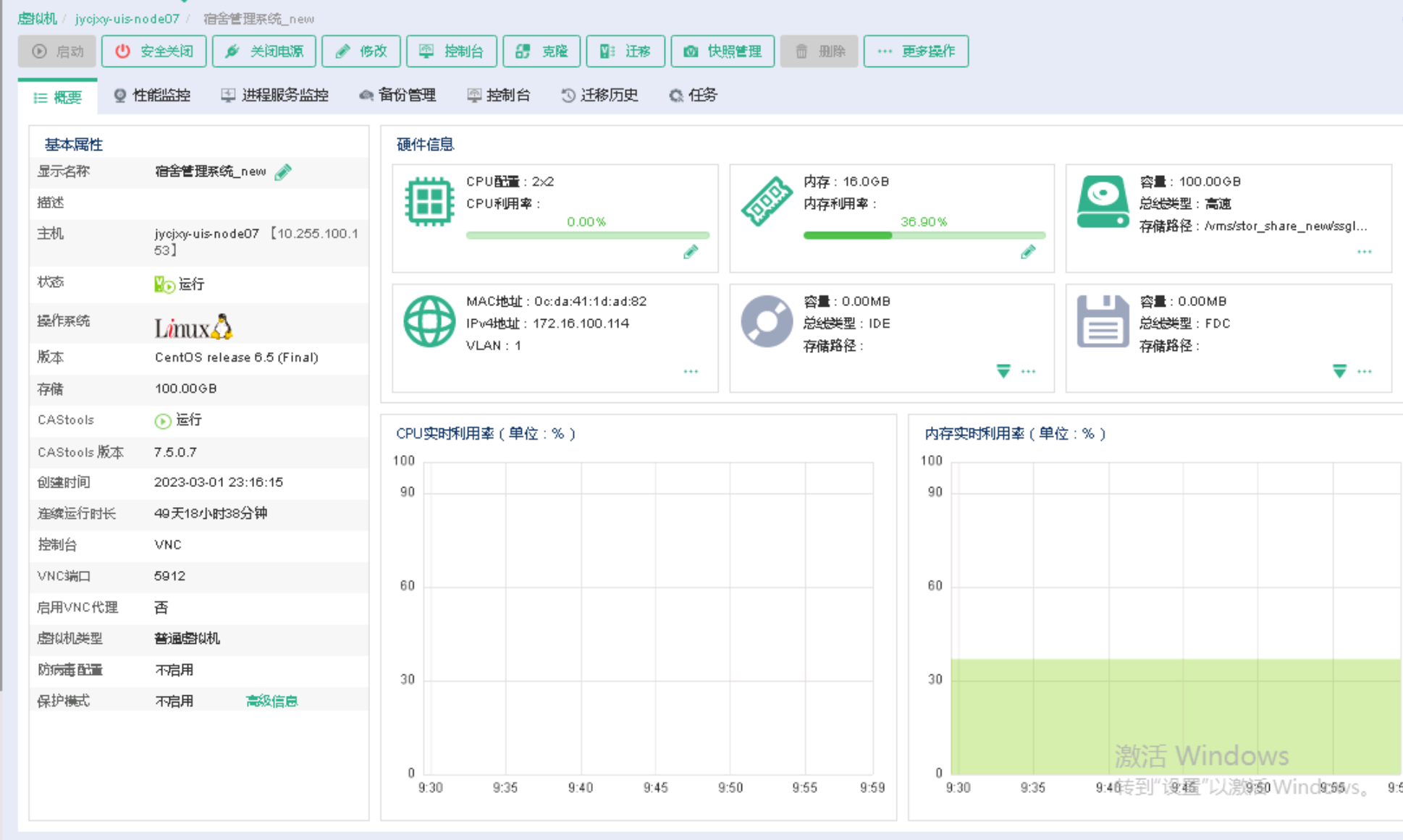
Task: Click the CPU config edit pencil icon
Action: click(691, 252)
